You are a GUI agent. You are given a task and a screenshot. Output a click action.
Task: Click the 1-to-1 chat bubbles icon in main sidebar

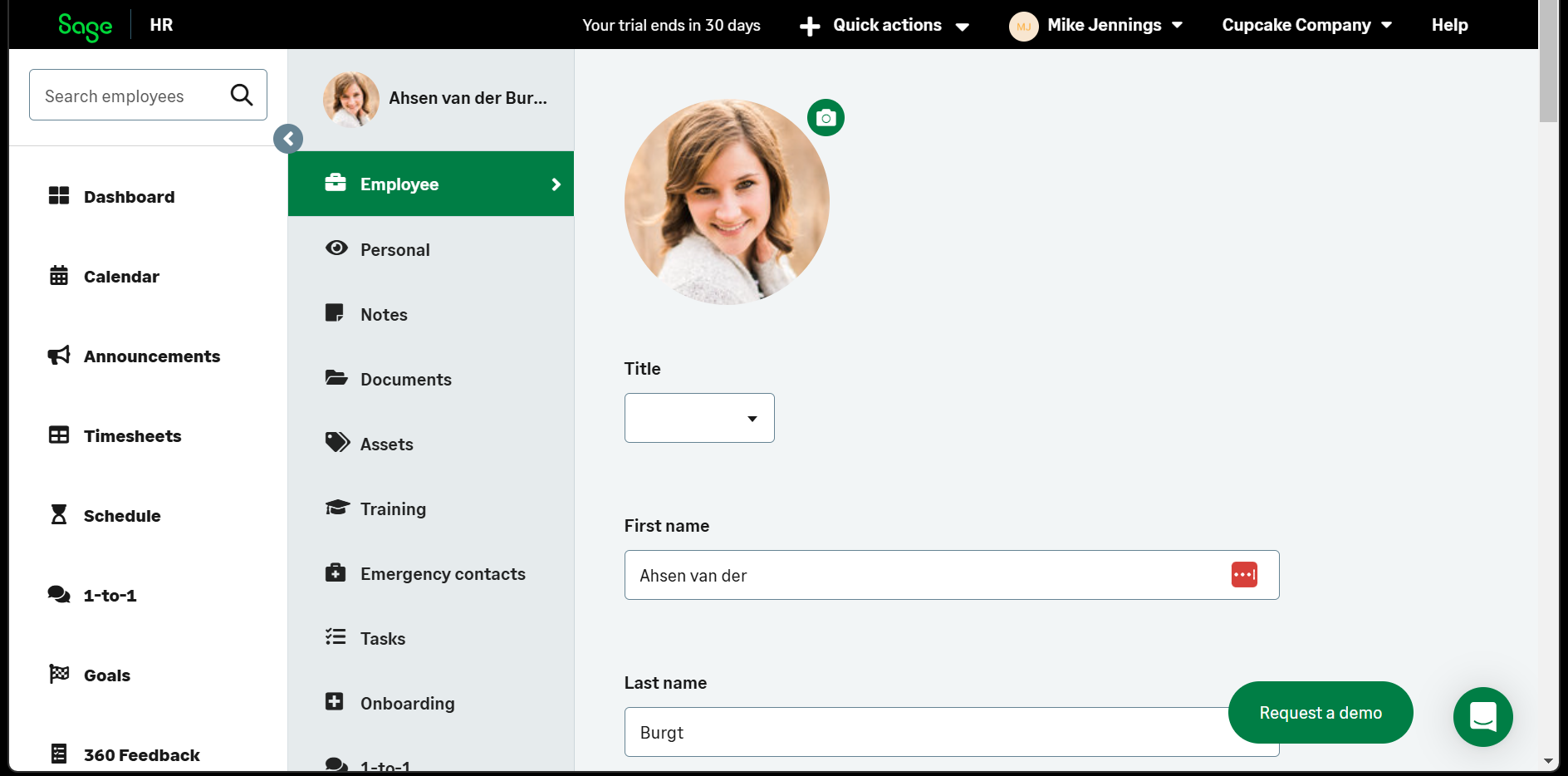tap(59, 595)
